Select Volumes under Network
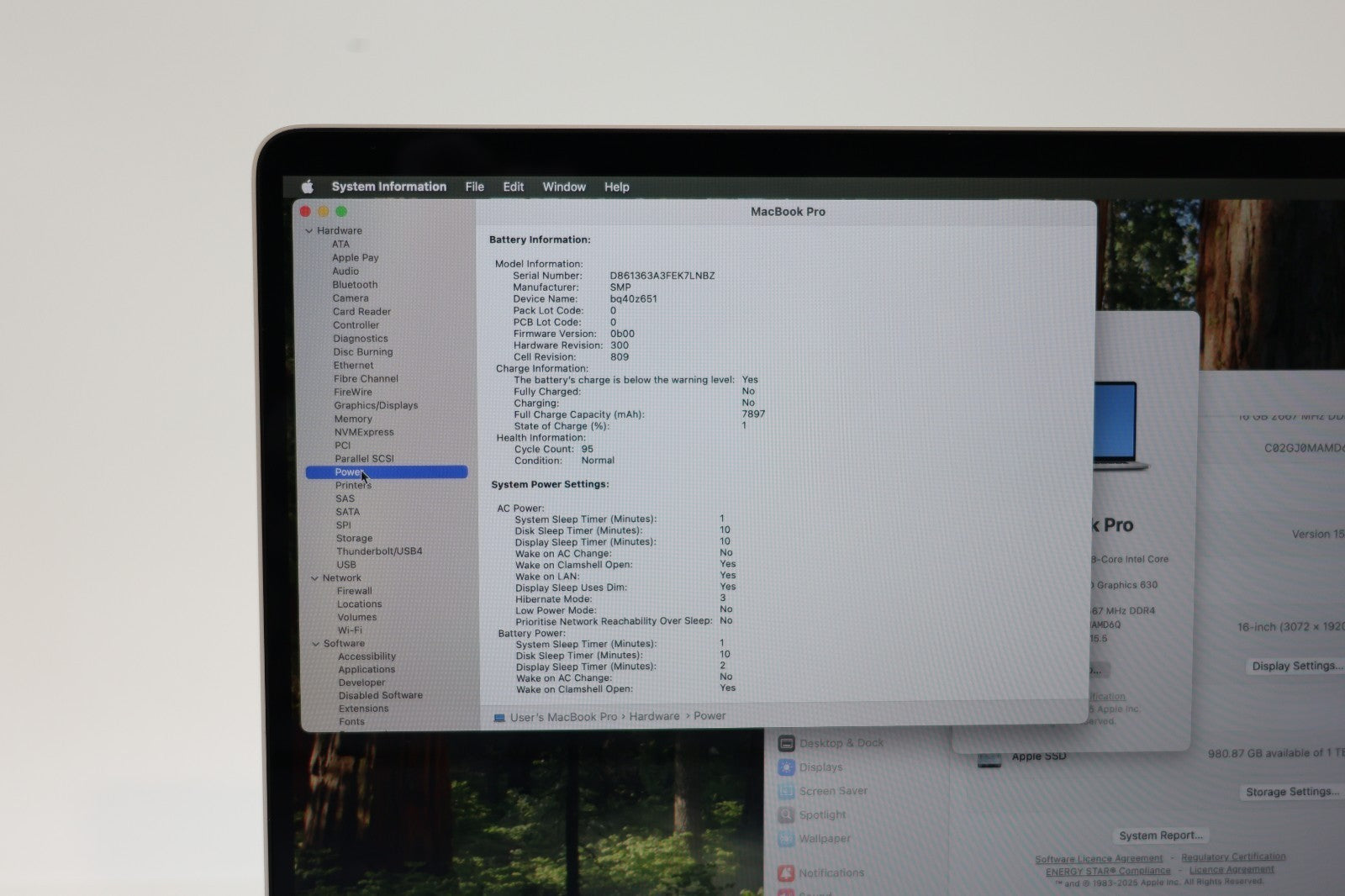Image resolution: width=1345 pixels, height=896 pixels. tap(356, 617)
